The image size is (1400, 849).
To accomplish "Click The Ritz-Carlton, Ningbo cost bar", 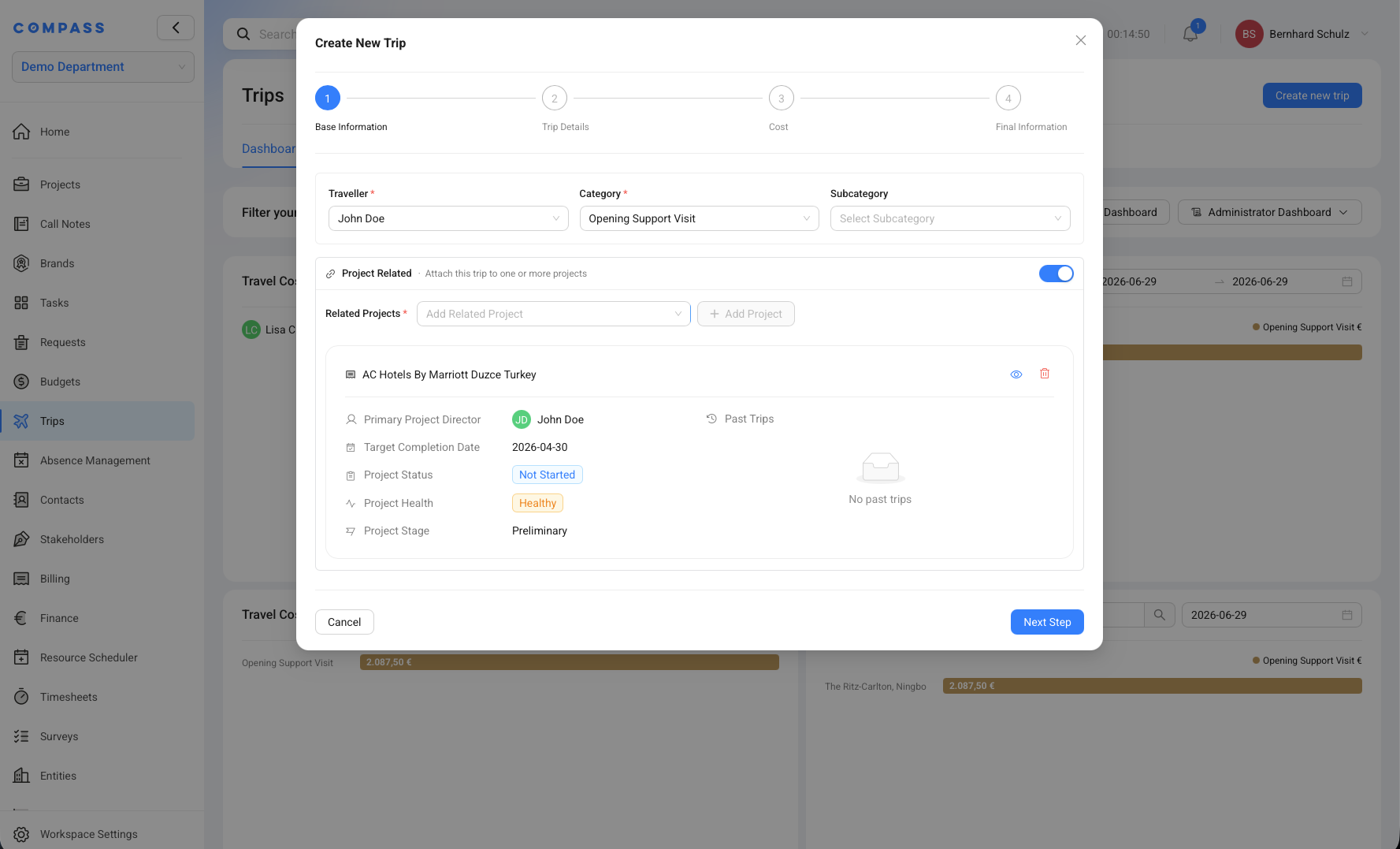I will click(x=1153, y=686).
